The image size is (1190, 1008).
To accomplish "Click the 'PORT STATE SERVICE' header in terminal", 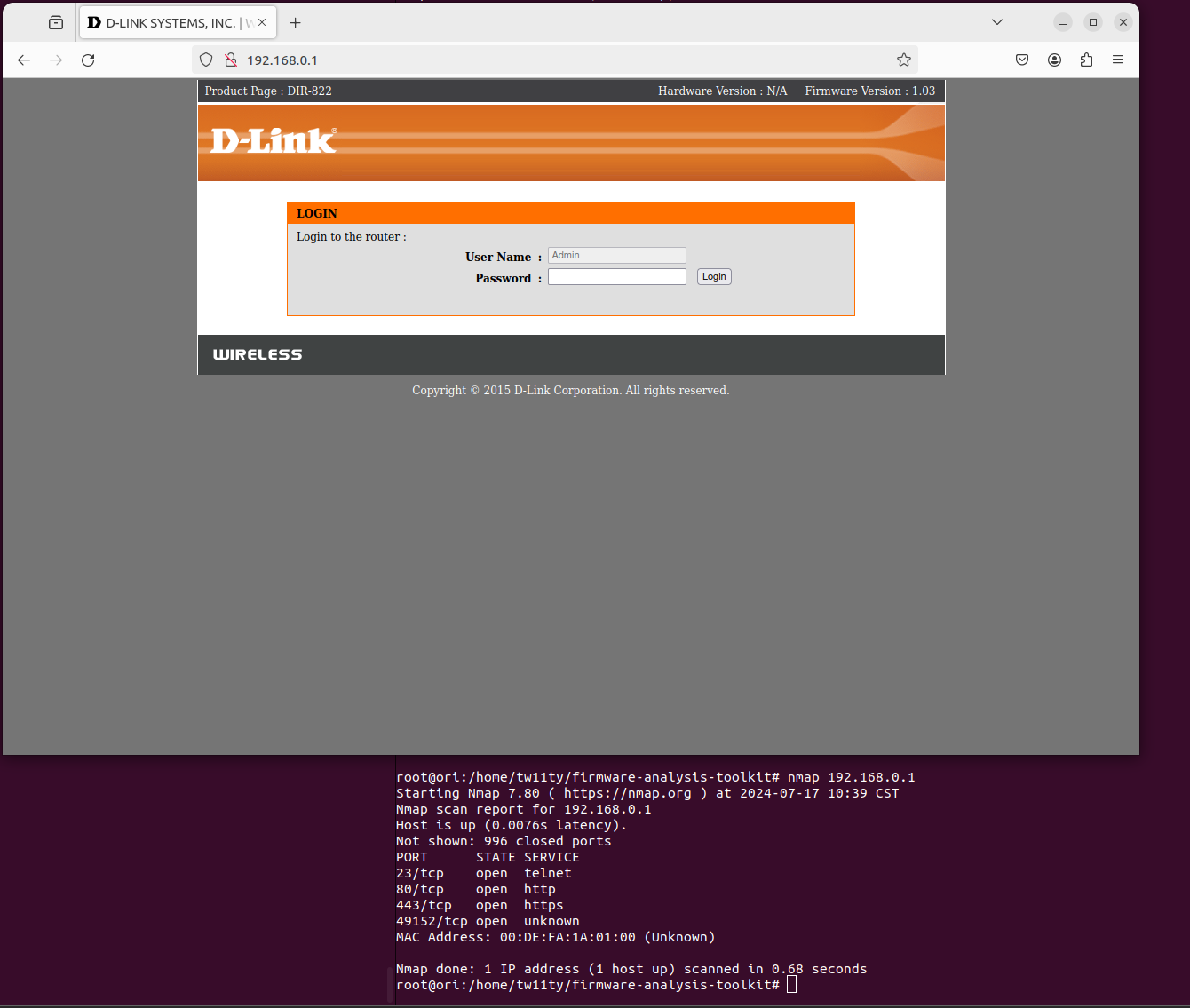I will click(488, 857).
